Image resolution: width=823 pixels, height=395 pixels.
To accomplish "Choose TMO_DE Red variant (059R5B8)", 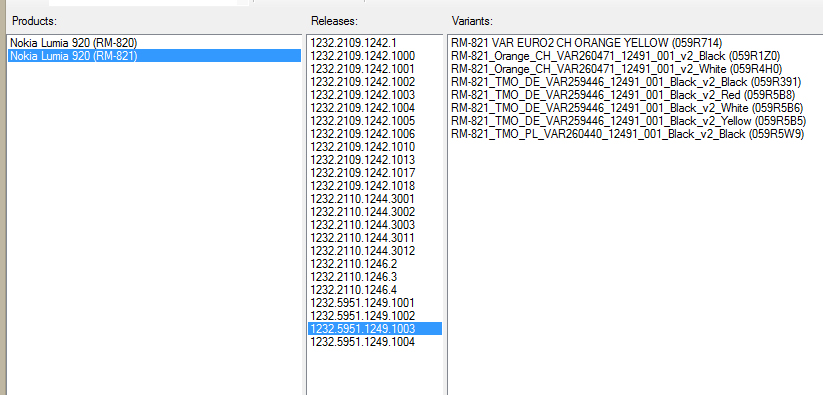I will (x=623, y=95).
